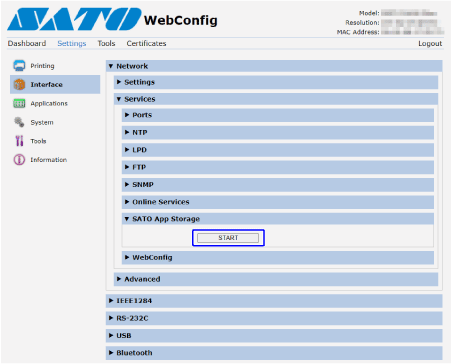This screenshot has height=364, width=451.
Task: Collapse the SATO App Storage section
Action: click(x=278, y=219)
